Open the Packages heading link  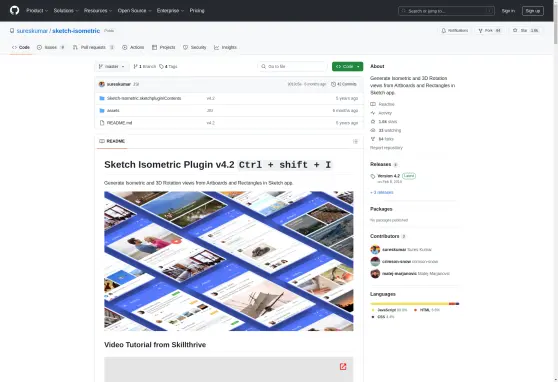coord(381,209)
